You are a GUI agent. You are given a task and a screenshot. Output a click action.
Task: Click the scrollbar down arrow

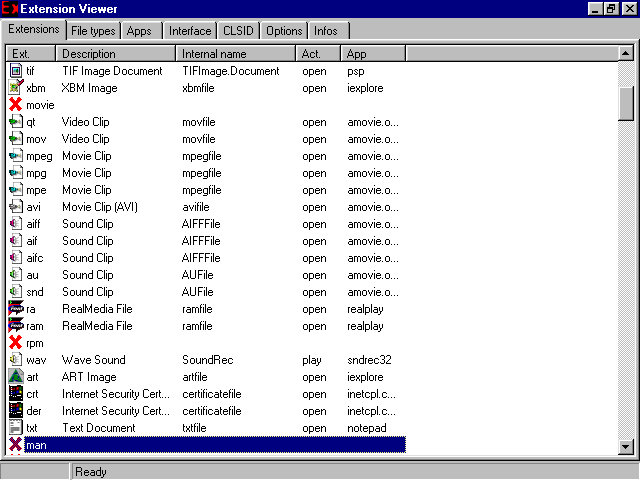(x=626, y=446)
